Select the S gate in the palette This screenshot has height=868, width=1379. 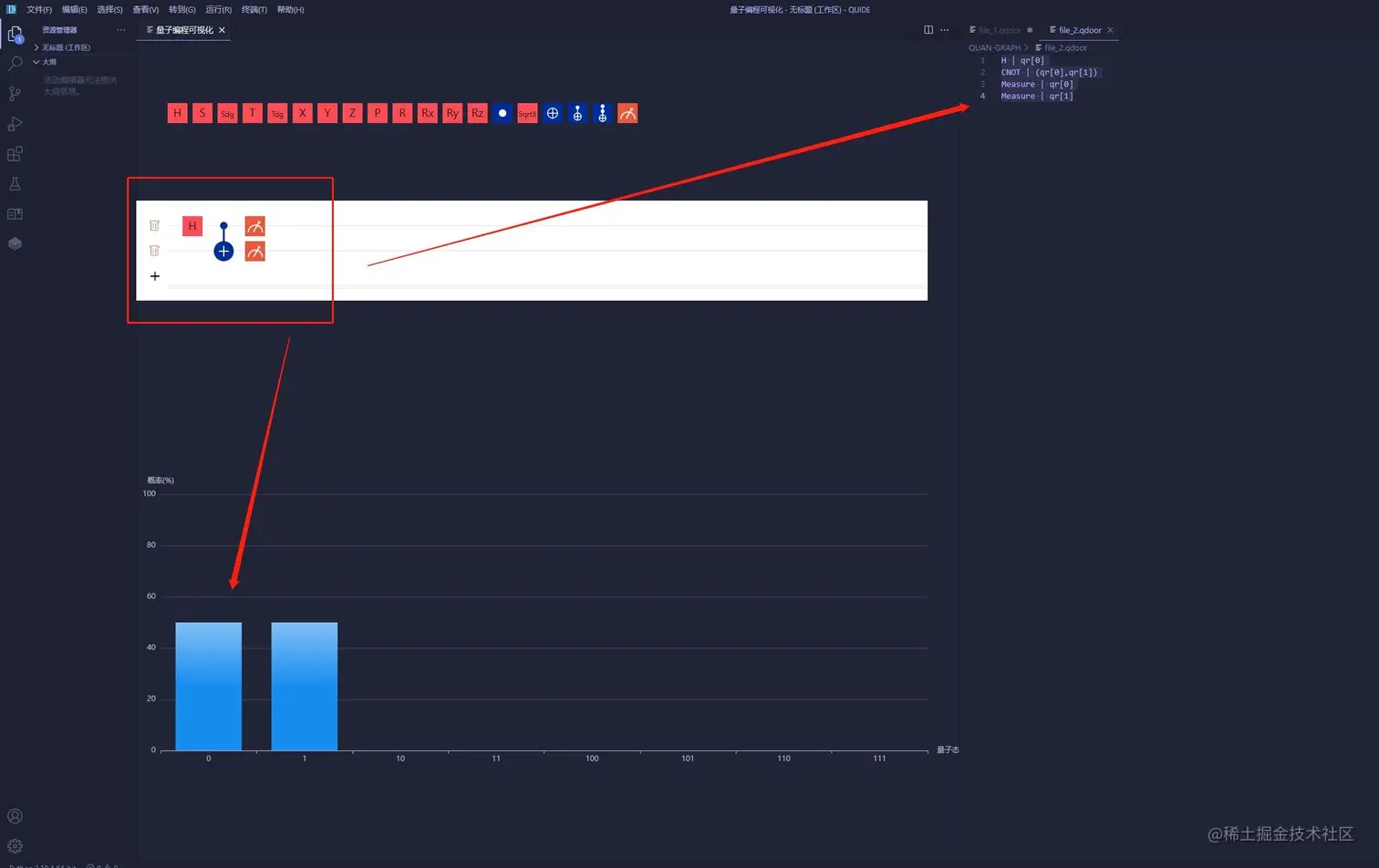click(202, 113)
